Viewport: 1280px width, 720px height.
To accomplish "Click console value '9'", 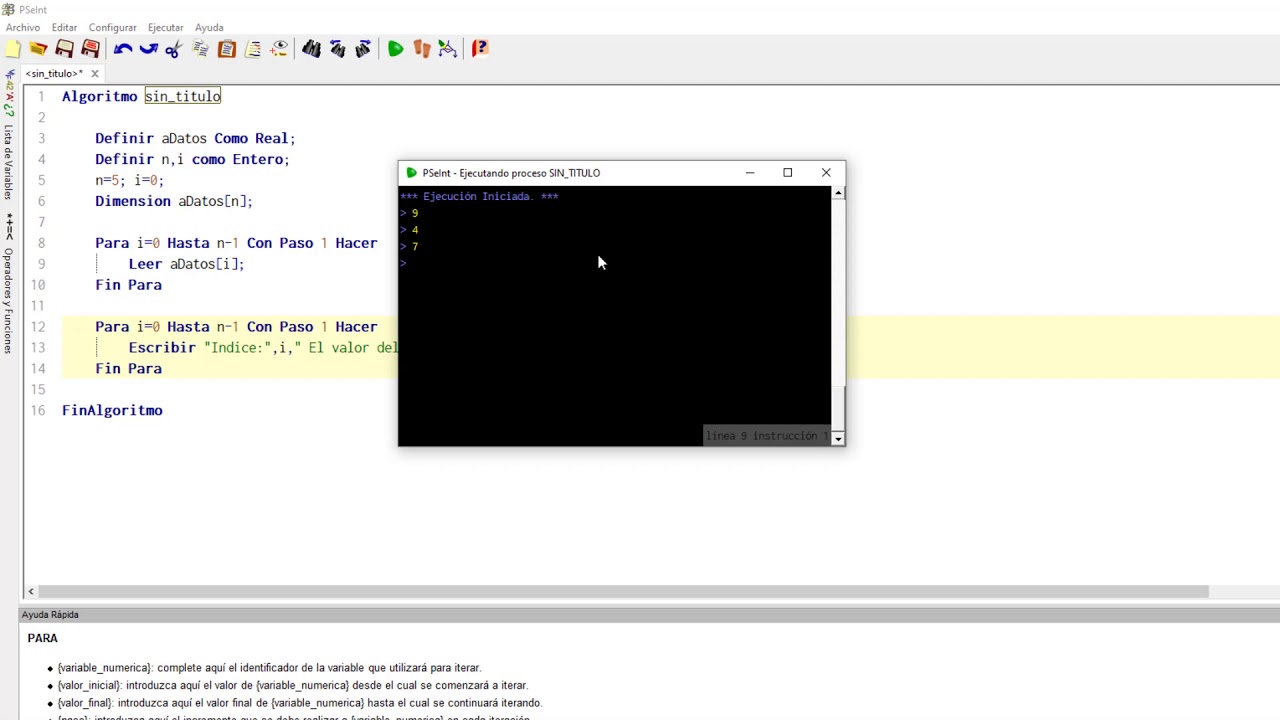I will [x=415, y=213].
